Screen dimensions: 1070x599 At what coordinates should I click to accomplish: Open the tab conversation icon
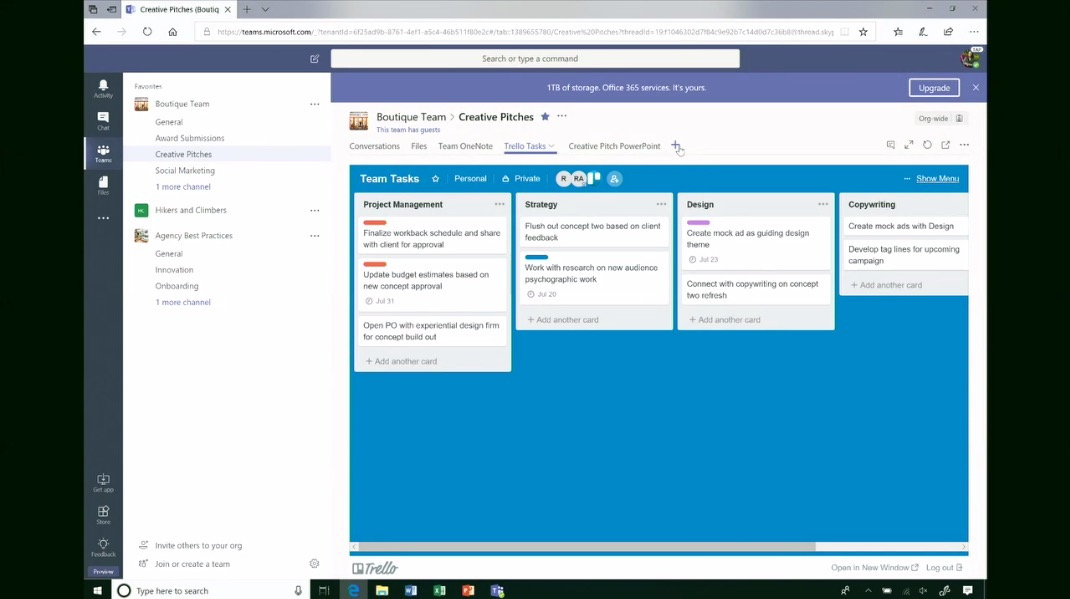[891, 145]
